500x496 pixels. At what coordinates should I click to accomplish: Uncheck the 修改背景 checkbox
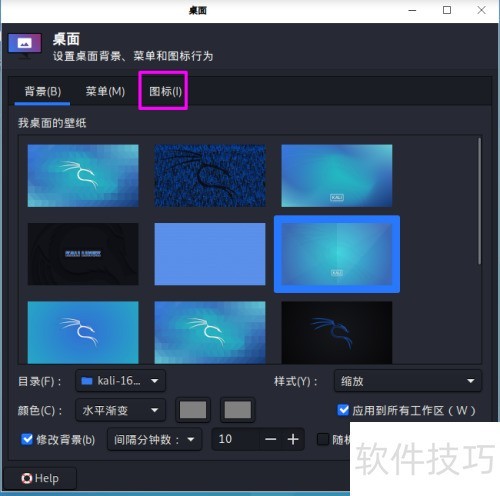(27, 439)
